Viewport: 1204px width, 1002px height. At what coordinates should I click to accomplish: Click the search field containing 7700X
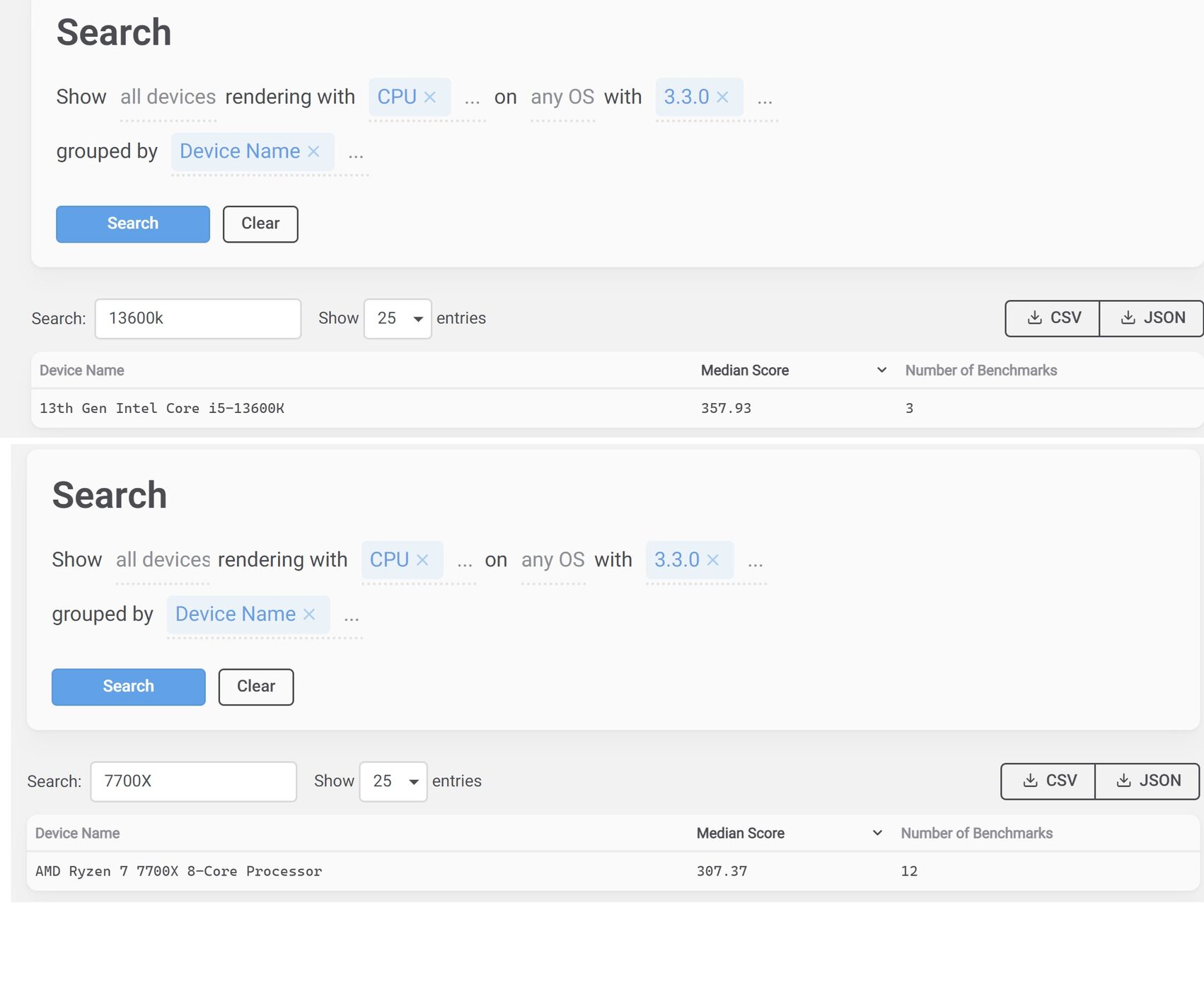(194, 781)
